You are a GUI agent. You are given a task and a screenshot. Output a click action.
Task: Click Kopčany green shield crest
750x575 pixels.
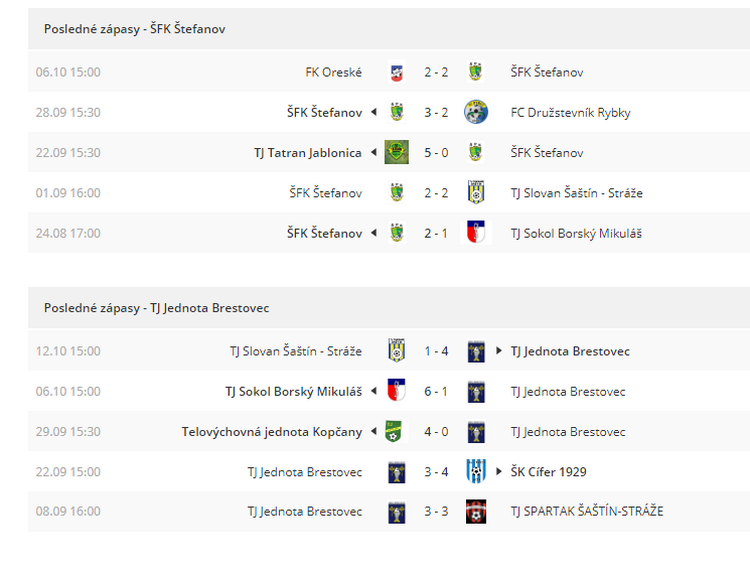coord(394,431)
